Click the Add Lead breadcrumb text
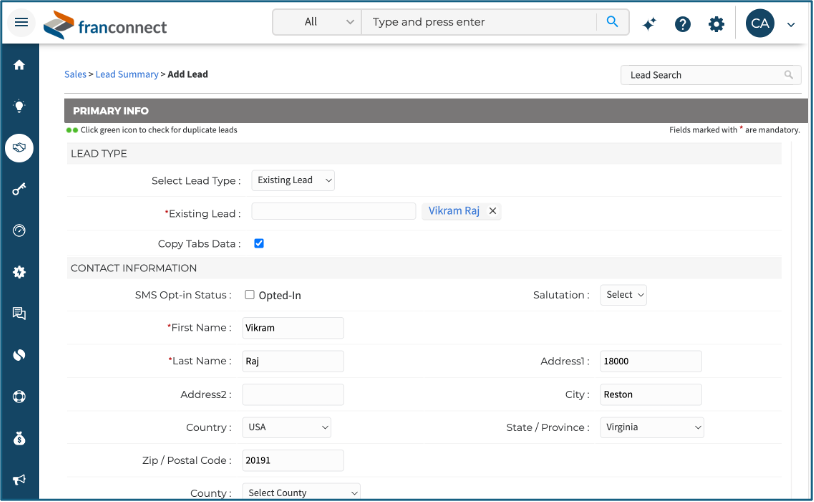814x502 pixels. 187,74
